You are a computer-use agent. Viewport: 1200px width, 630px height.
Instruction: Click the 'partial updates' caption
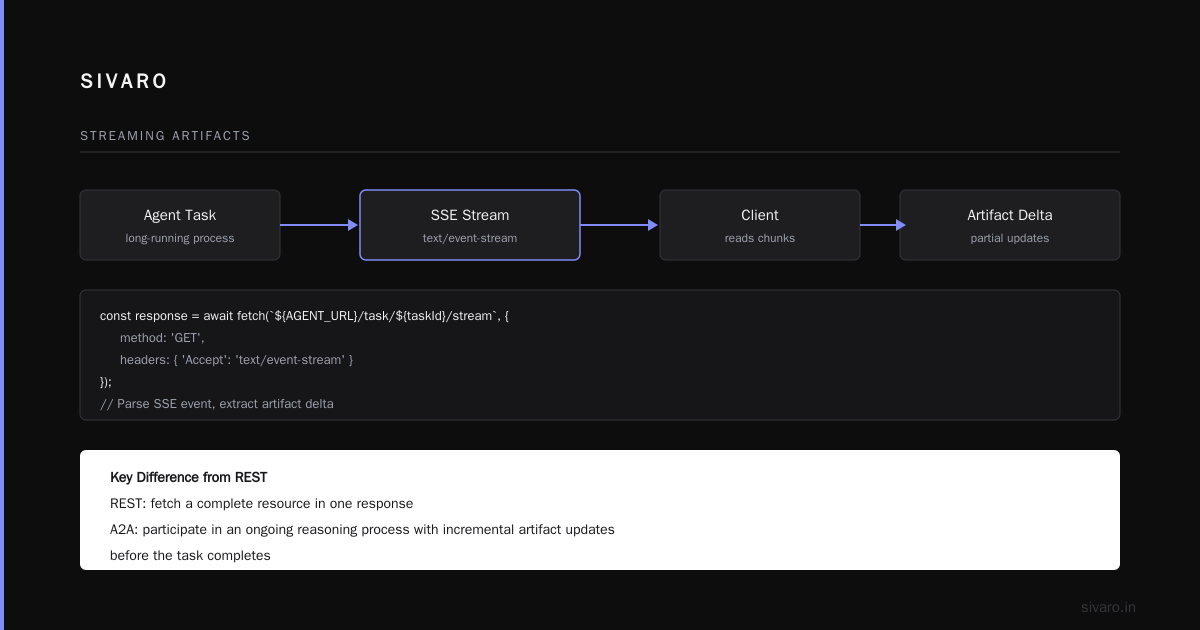click(x=1010, y=239)
